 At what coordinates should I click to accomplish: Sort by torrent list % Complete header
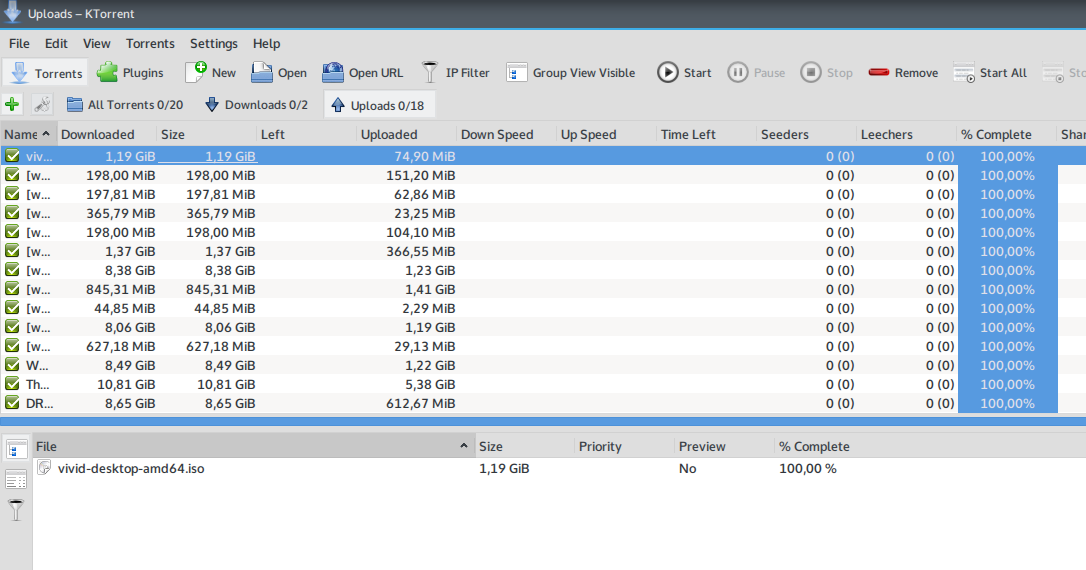[1006, 134]
